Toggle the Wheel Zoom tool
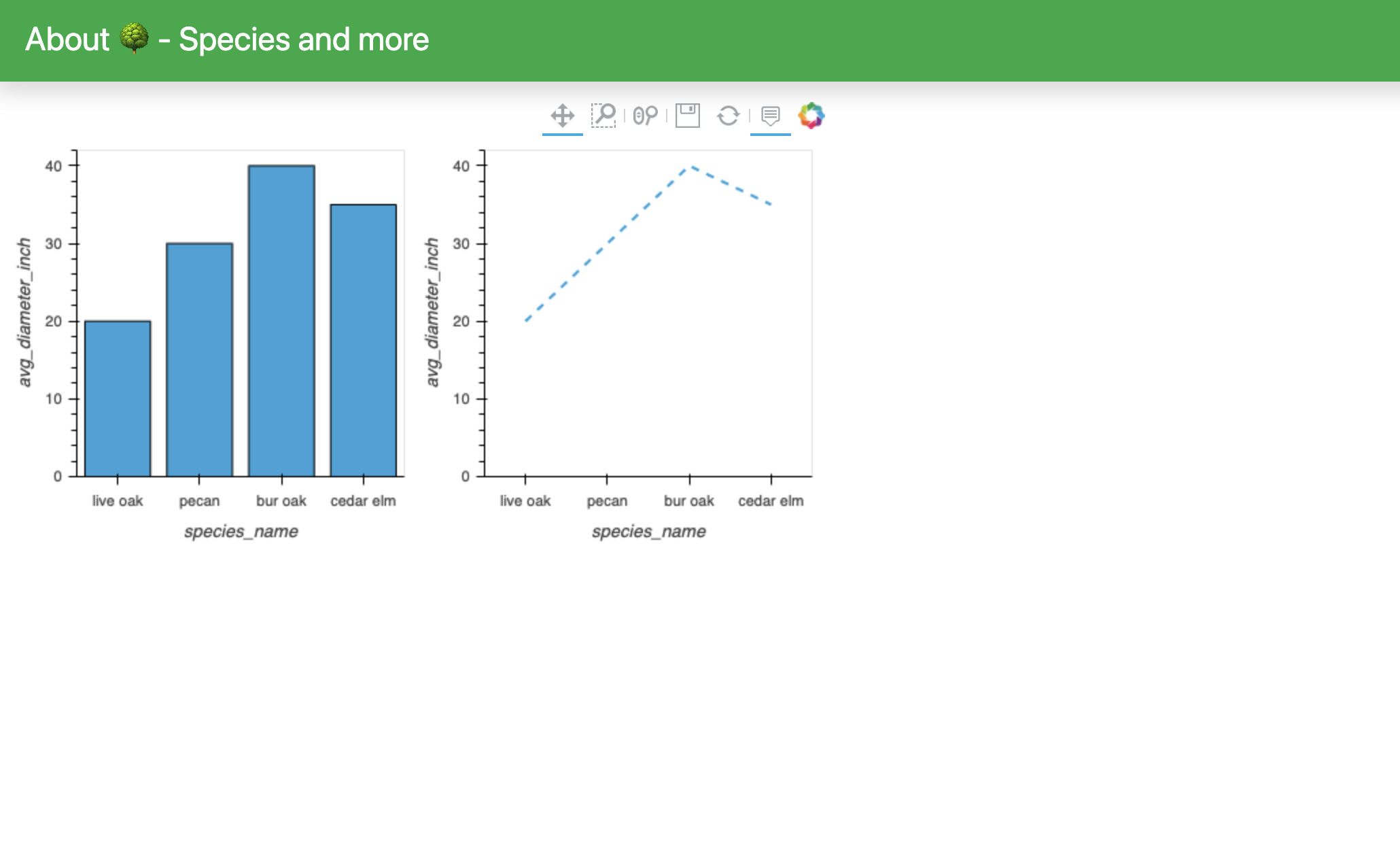The width and height of the screenshot is (1400, 854). [x=645, y=116]
